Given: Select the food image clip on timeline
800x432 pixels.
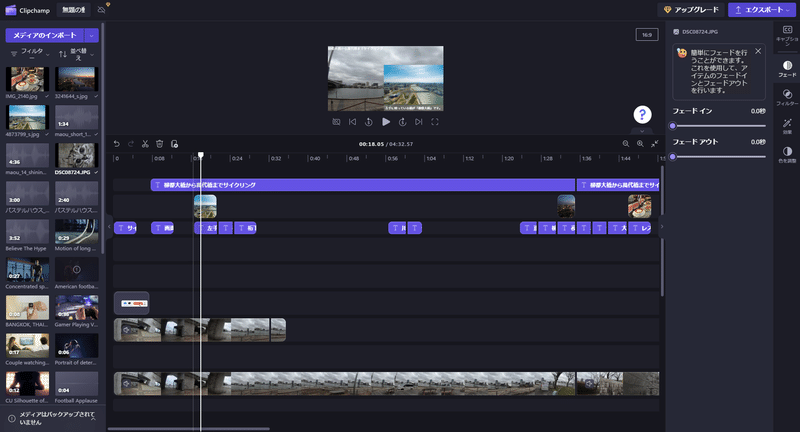Looking at the screenshot, I should point(639,207).
